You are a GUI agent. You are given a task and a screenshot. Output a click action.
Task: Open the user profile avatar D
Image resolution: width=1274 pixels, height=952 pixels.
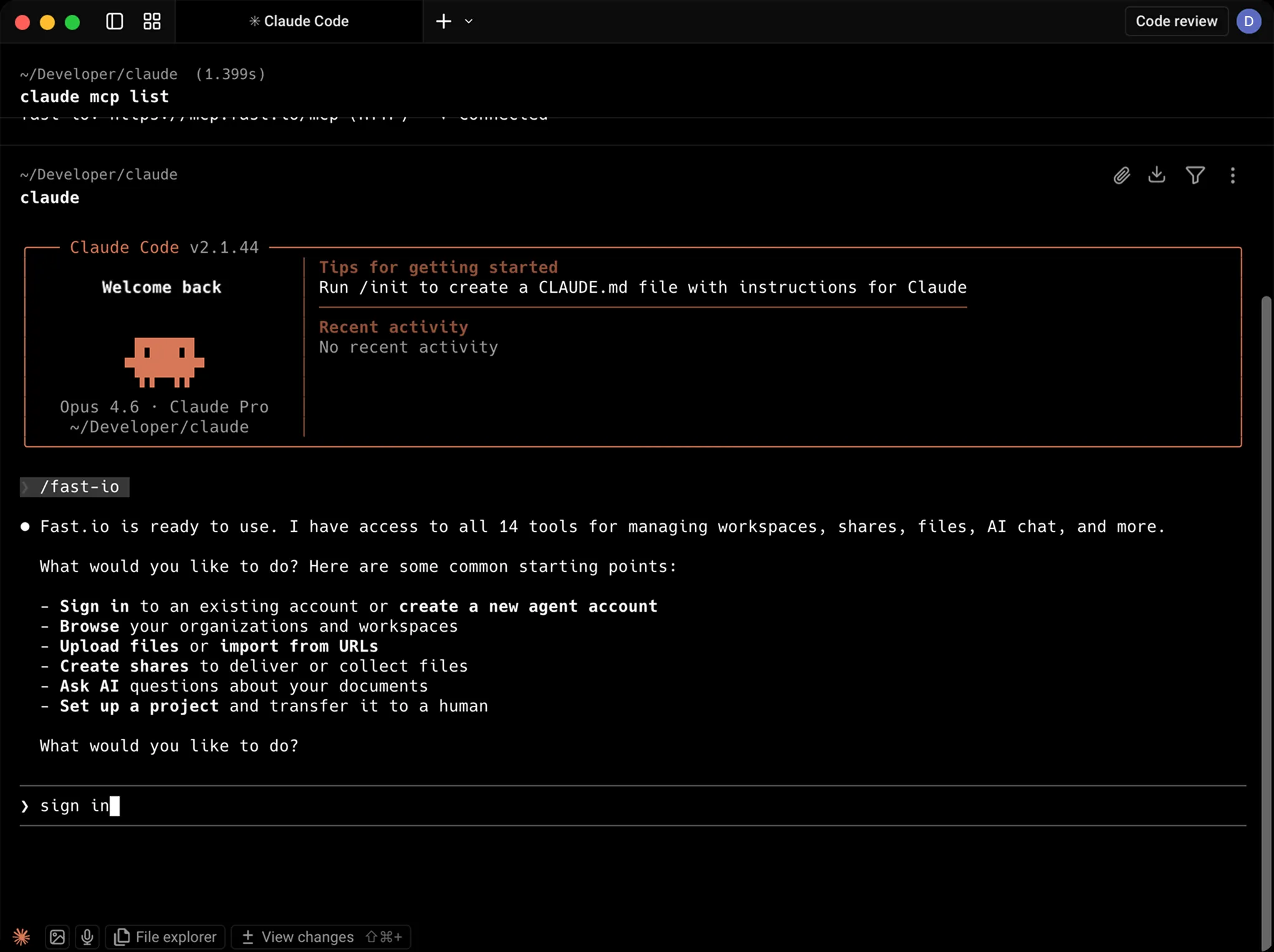(x=1248, y=21)
